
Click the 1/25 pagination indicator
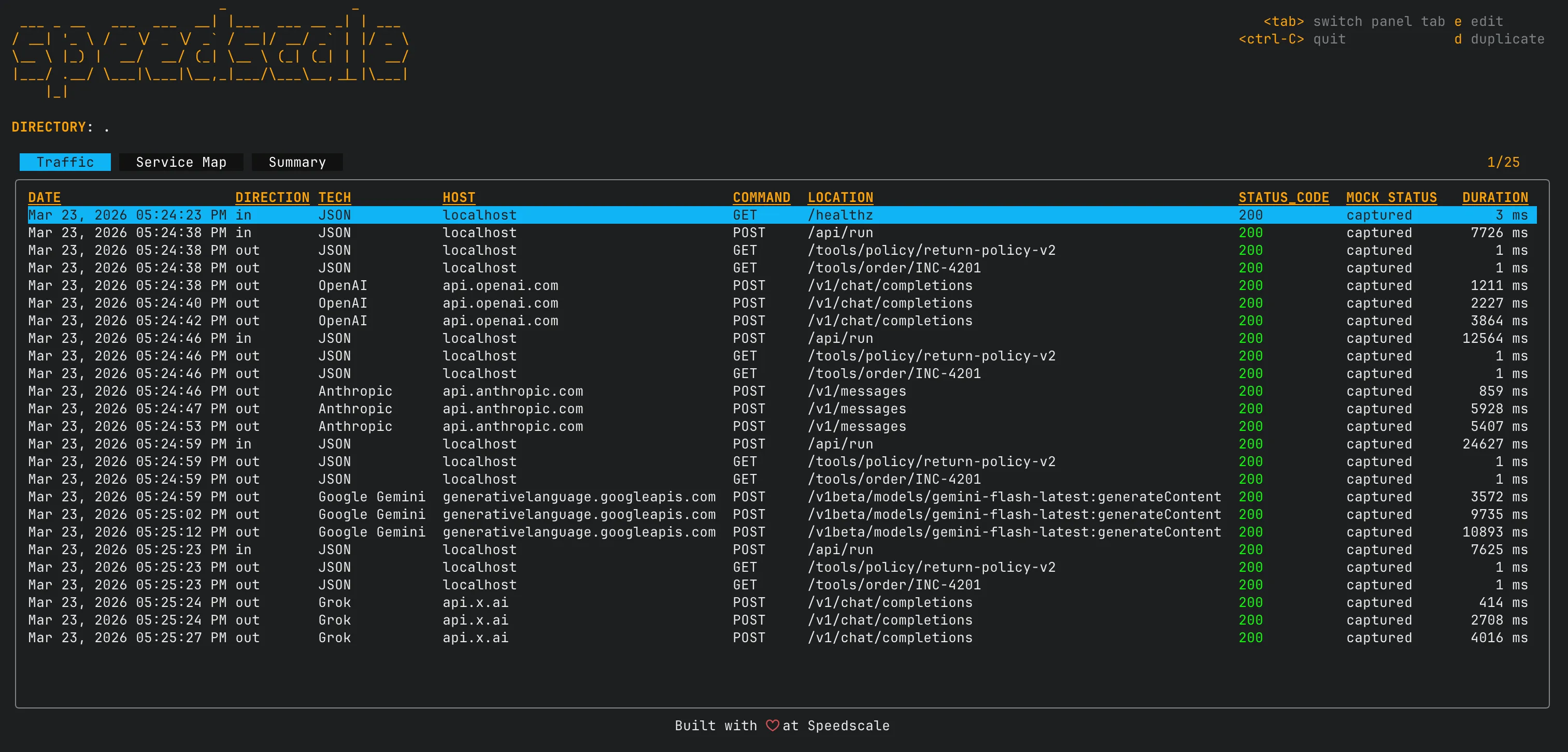click(1503, 162)
